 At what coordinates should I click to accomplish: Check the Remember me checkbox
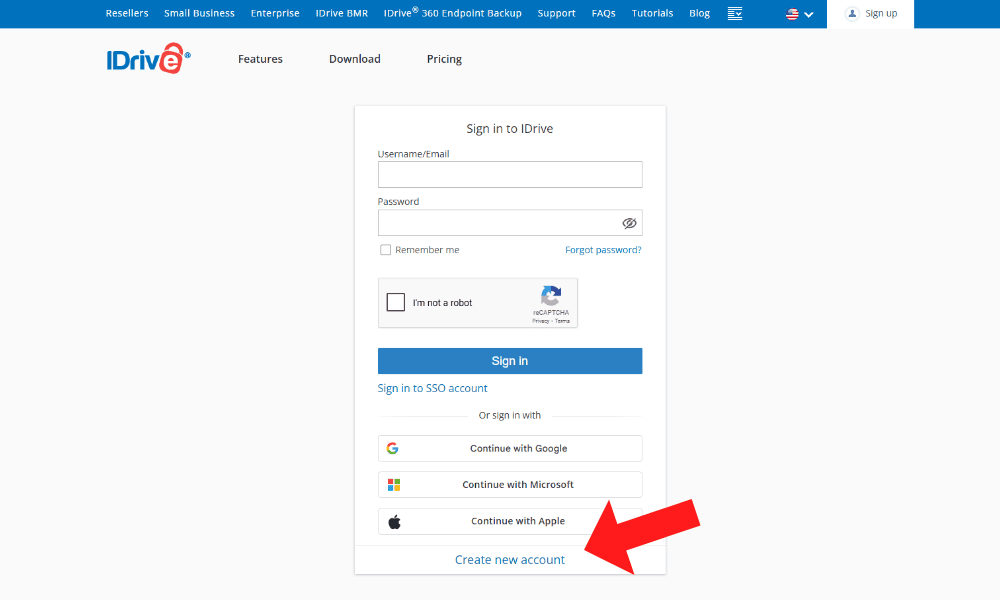coord(385,250)
